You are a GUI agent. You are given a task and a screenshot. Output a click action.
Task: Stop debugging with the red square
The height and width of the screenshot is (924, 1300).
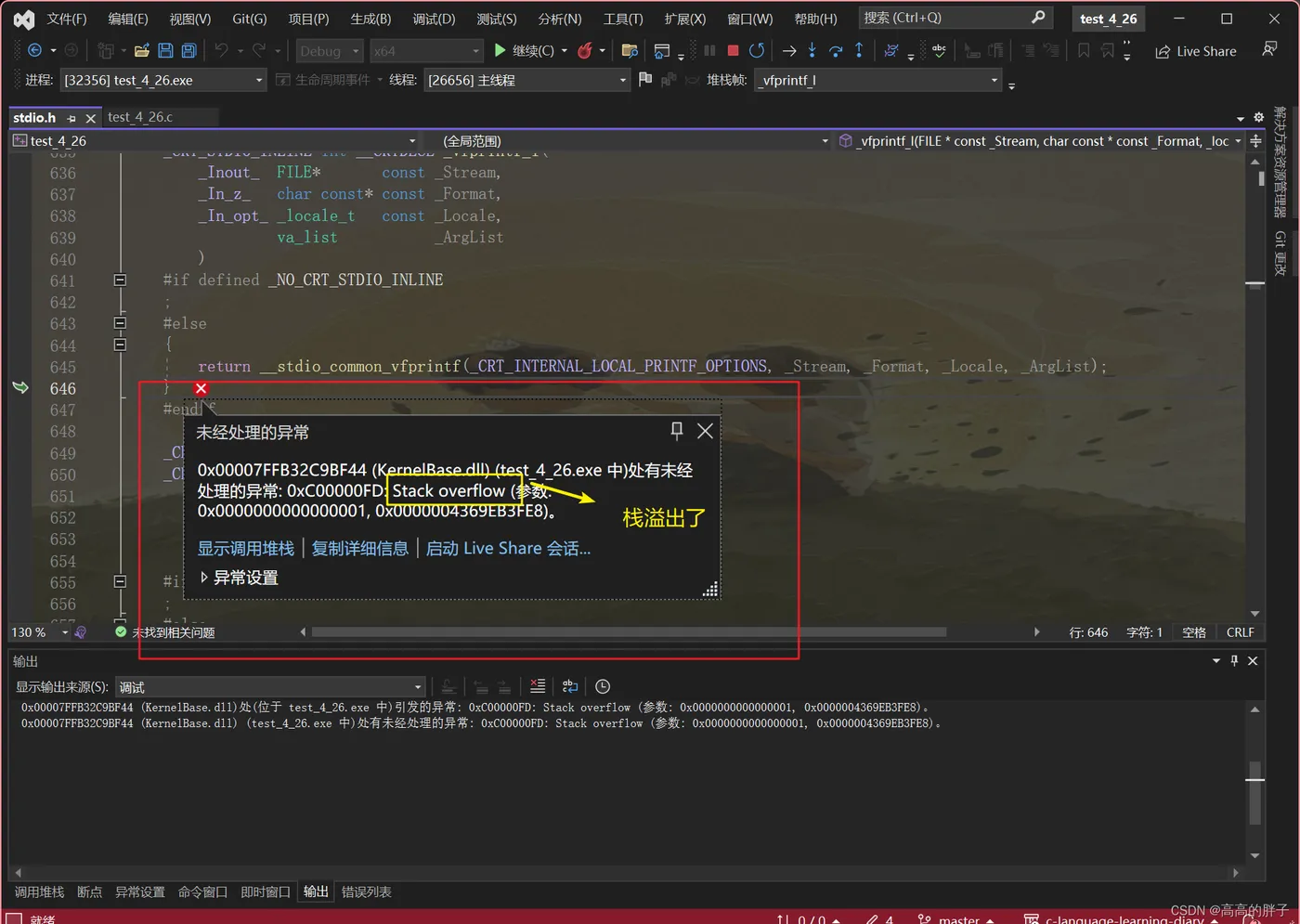pyautogui.click(x=733, y=50)
